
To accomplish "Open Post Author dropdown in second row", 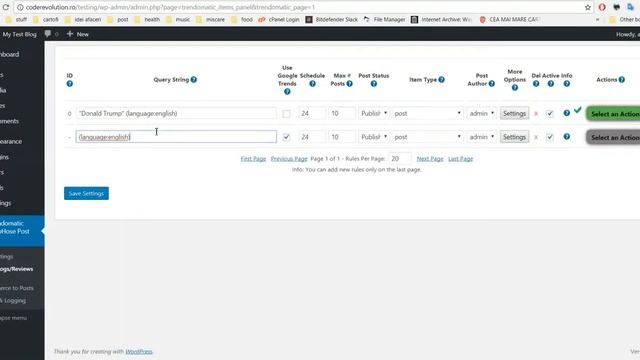I will pyautogui.click(x=482, y=137).
